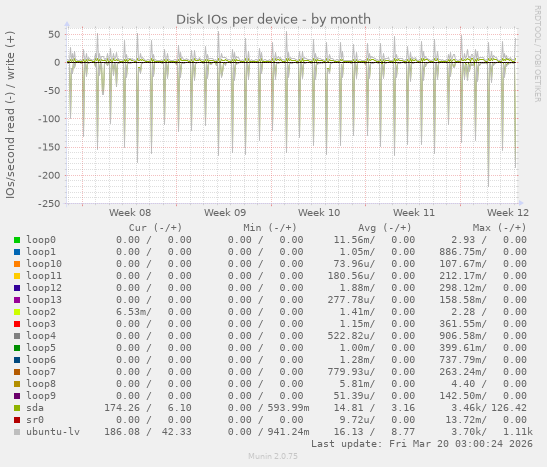The image size is (547, 467).
Task: Click the 'loop0' legend label
Action: click(x=41, y=240)
